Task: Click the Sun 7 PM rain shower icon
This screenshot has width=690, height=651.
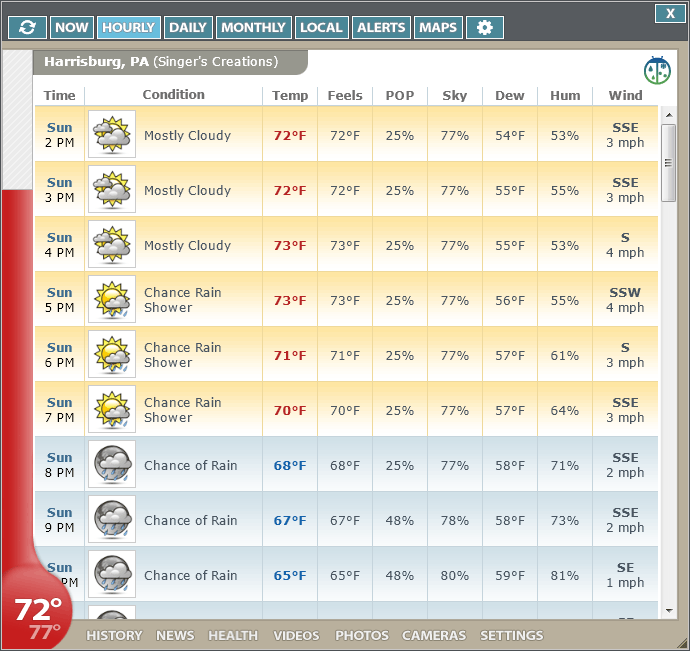Action: click(x=112, y=409)
